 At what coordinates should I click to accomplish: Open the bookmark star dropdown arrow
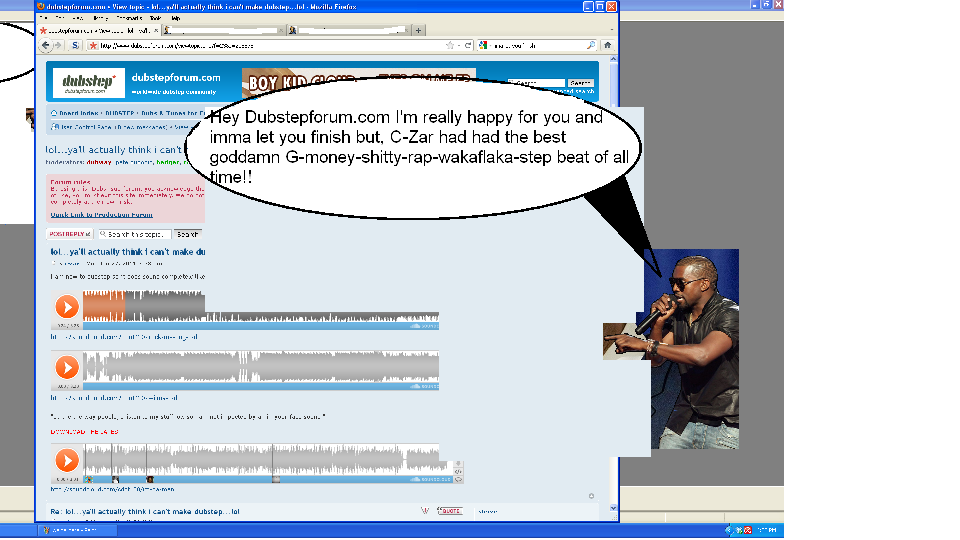[459, 45]
